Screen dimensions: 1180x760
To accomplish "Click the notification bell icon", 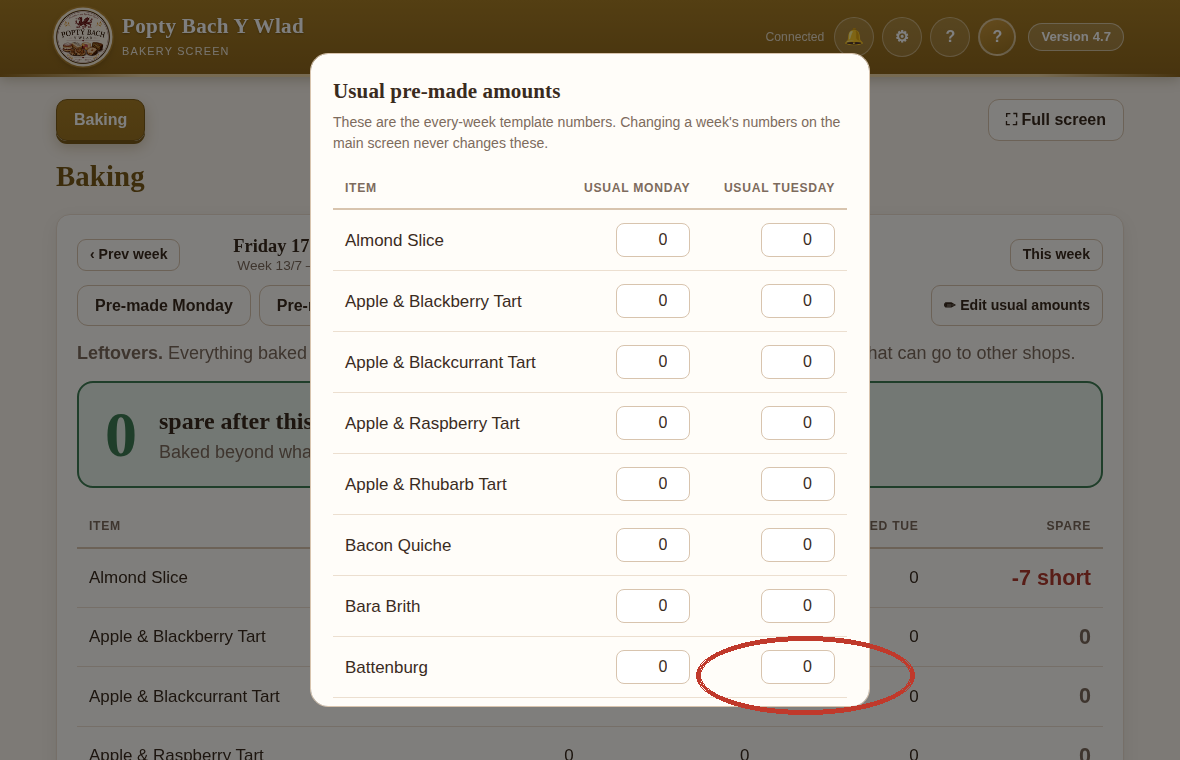I will [x=853, y=37].
